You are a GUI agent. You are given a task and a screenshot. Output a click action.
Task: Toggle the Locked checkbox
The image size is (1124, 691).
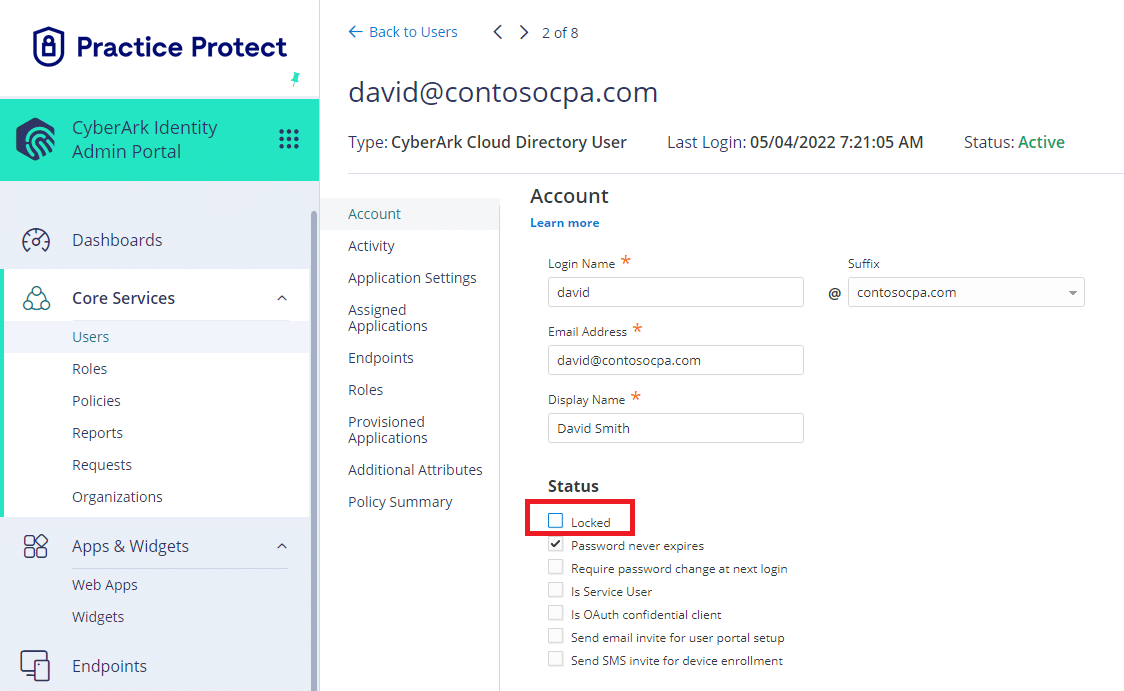point(556,521)
